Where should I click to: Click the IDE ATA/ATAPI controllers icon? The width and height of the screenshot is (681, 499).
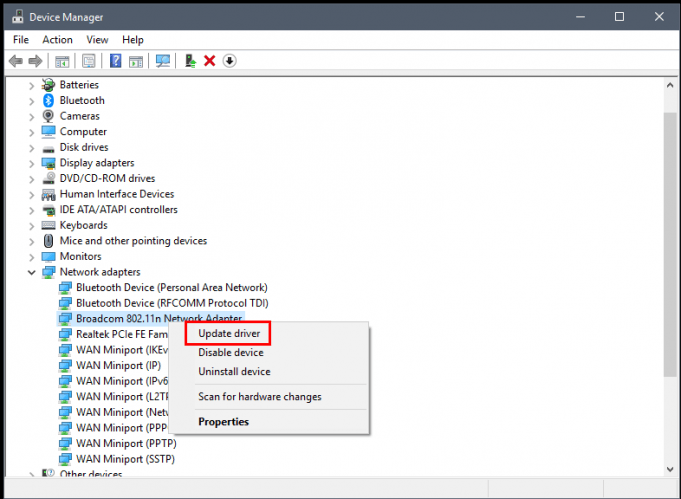[x=48, y=210]
